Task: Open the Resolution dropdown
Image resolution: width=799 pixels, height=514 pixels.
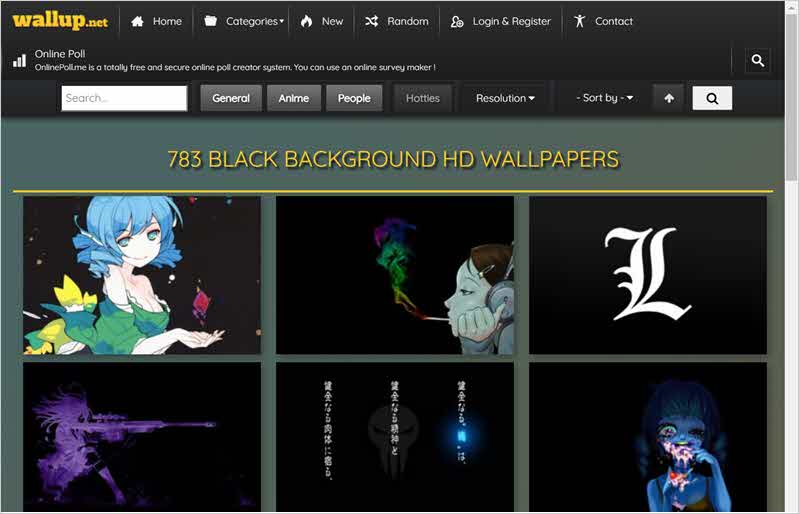Action: (505, 98)
